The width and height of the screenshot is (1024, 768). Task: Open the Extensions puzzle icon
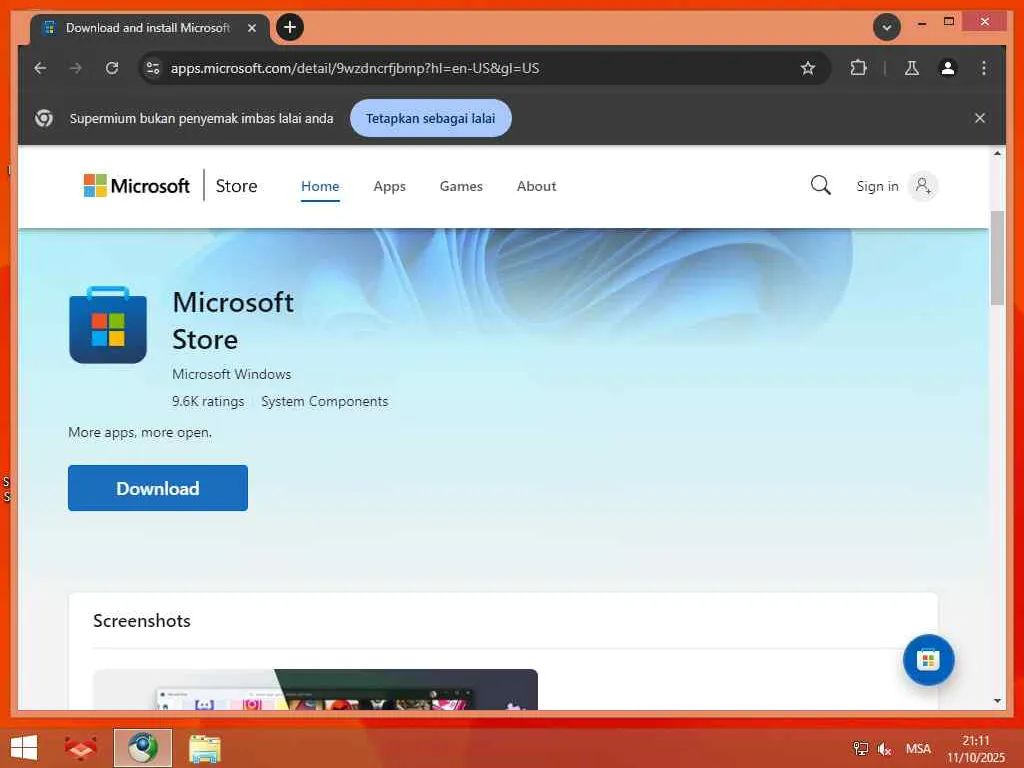click(x=858, y=68)
